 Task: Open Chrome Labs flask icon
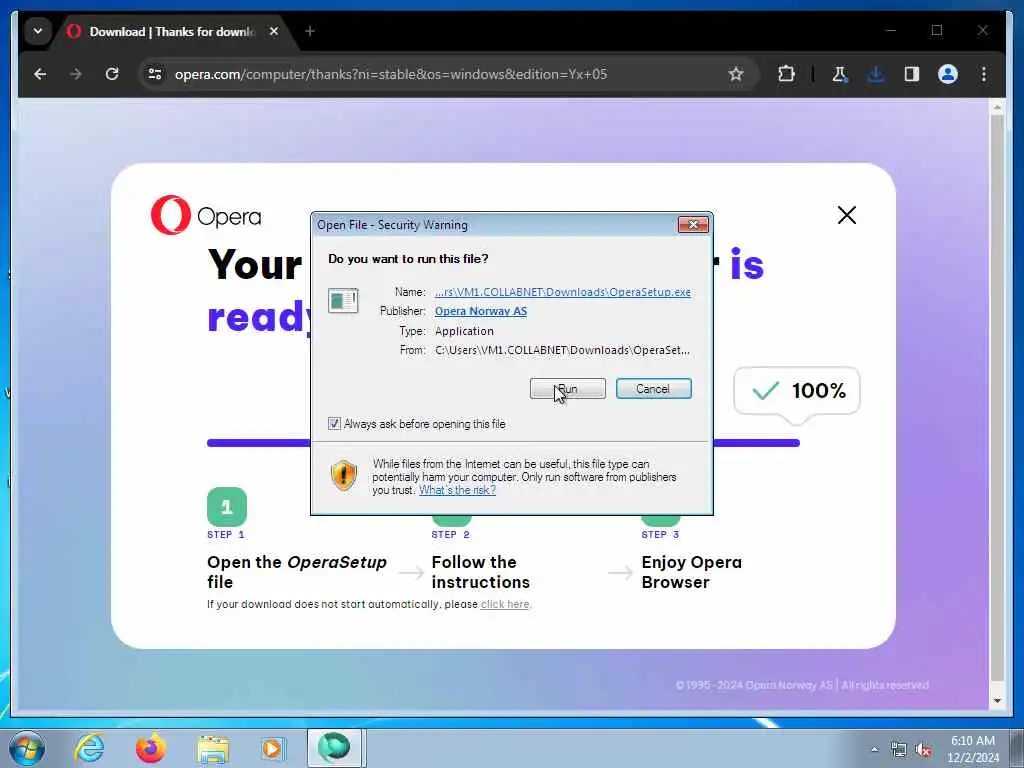click(840, 74)
